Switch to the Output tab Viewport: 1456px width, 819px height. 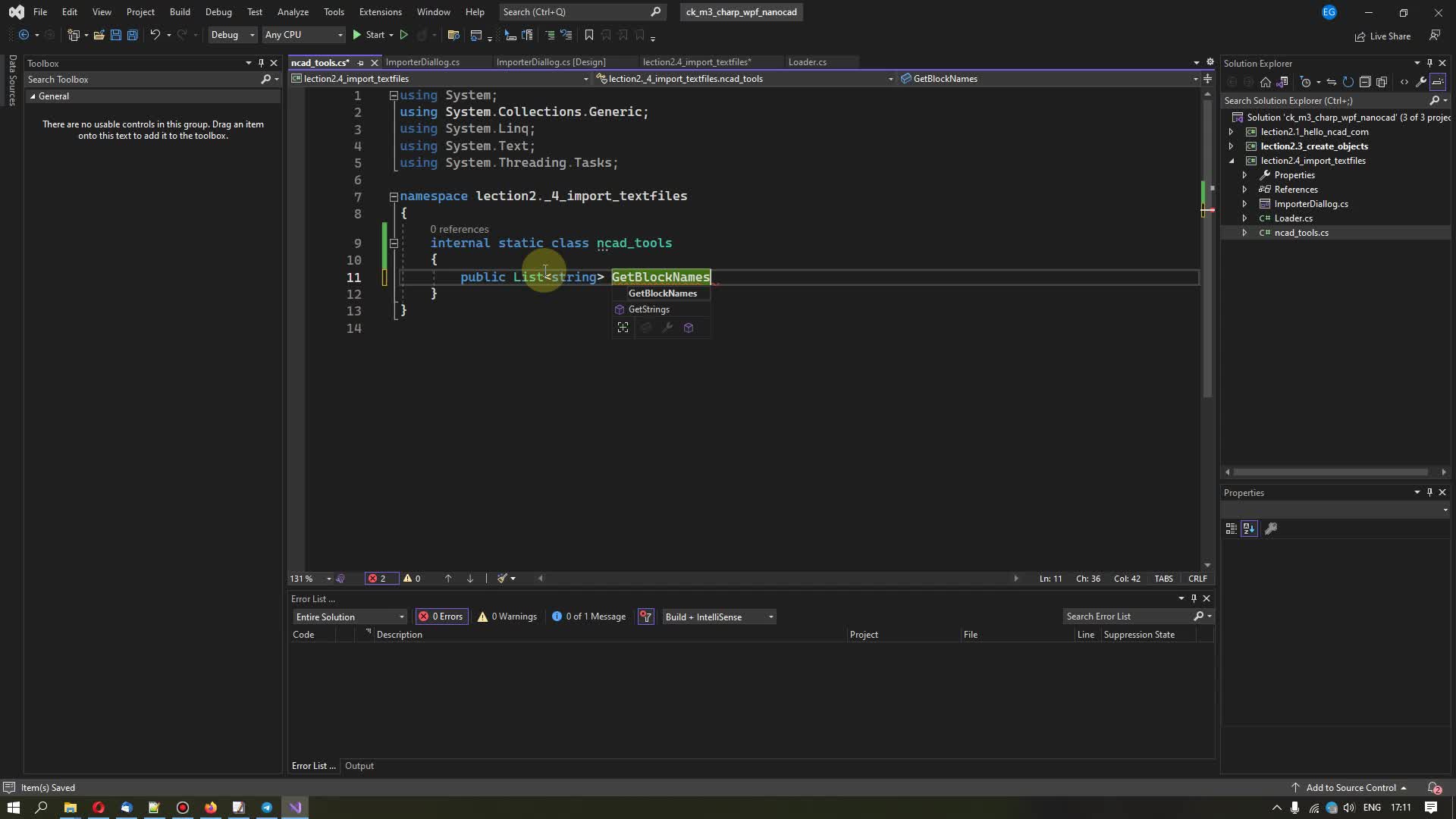coord(359,766)
